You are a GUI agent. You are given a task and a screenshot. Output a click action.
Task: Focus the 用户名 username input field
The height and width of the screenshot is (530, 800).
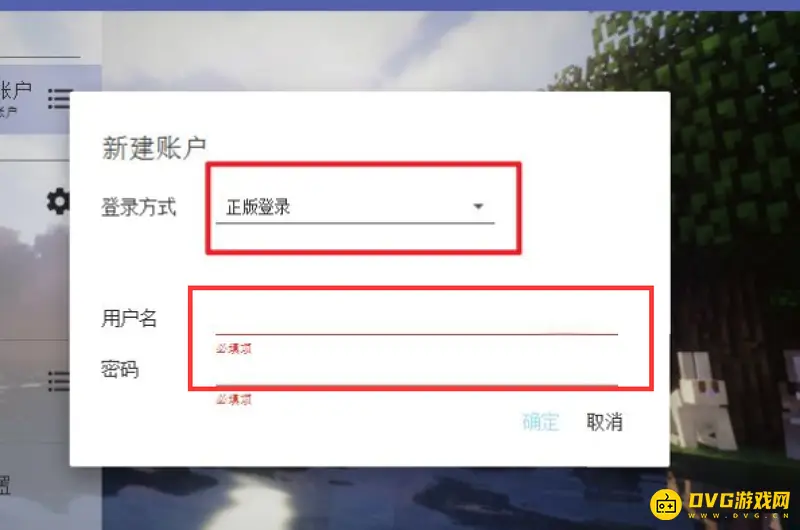pos(416,319)
